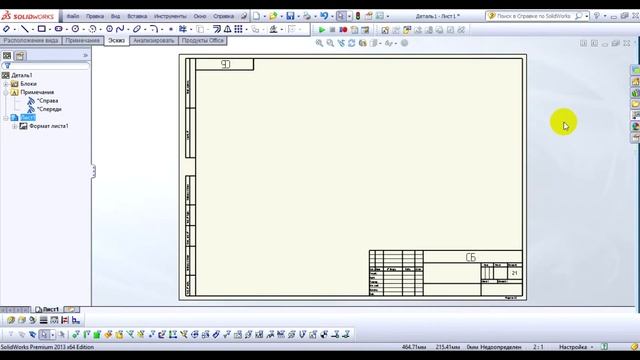Open the Select tool dropdown arrow in top toolbar
This screenshot has width=640, height=360.
point(349,16)
